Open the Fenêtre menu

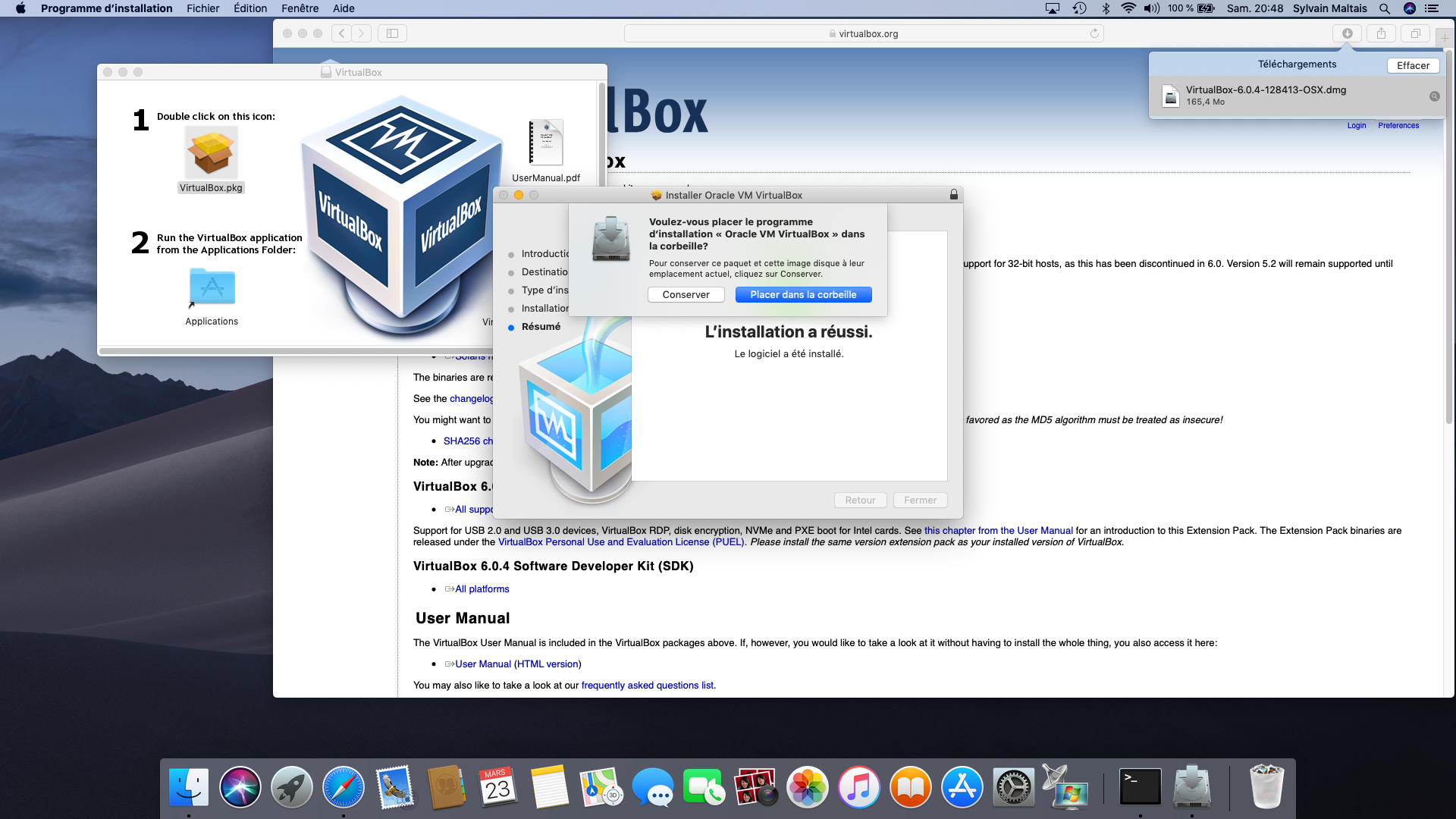pos(300,8)
